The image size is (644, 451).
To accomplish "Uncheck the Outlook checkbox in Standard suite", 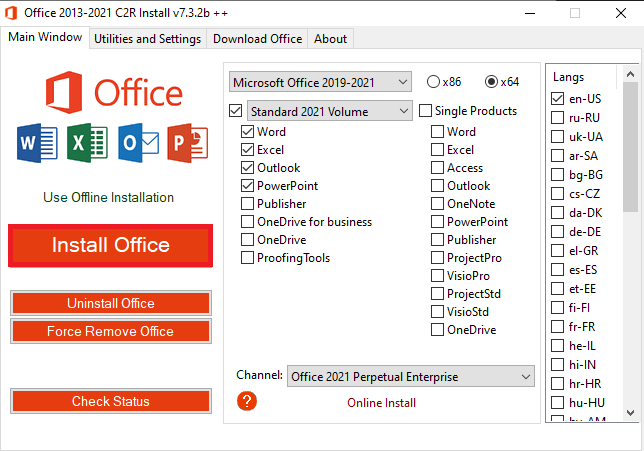I will click(x=247, y=168).
